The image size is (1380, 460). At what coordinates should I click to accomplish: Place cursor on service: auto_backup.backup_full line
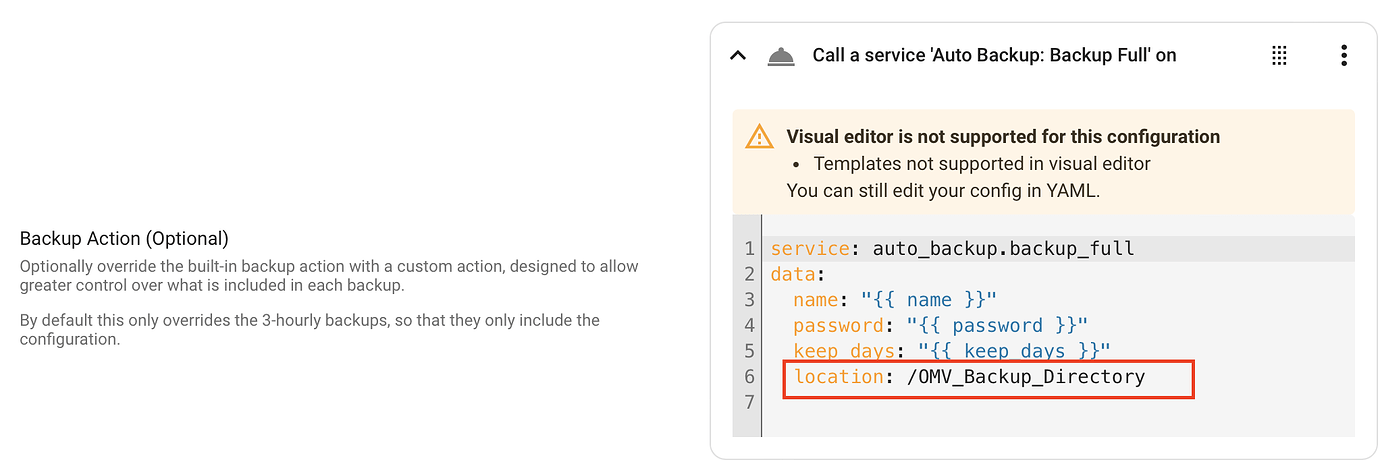[952, 248]
